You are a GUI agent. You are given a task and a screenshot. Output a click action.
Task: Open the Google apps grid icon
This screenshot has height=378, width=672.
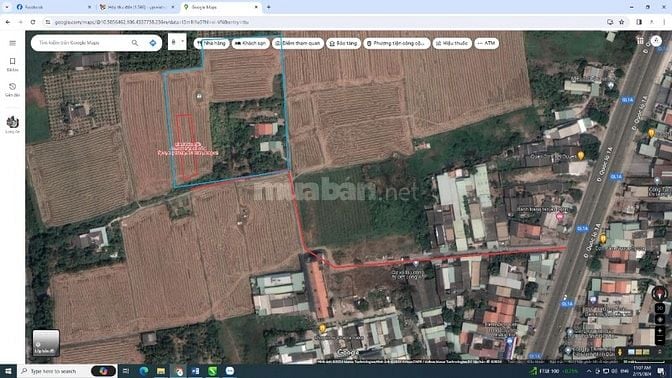[x=640, y=41]
